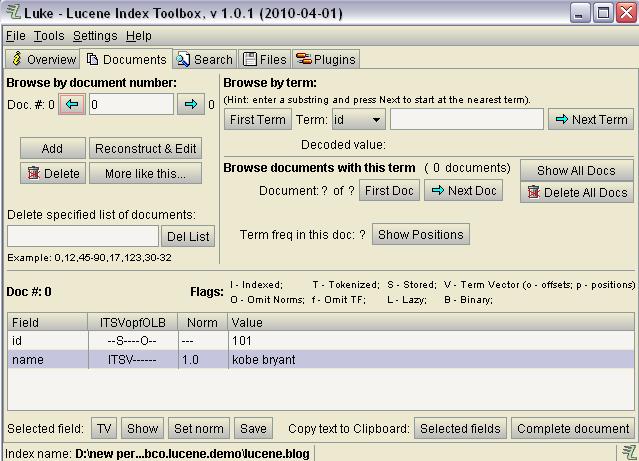The height and width of the screenshot is (461, 639).
Task: Click the Add document button
Action: [53, 148]
